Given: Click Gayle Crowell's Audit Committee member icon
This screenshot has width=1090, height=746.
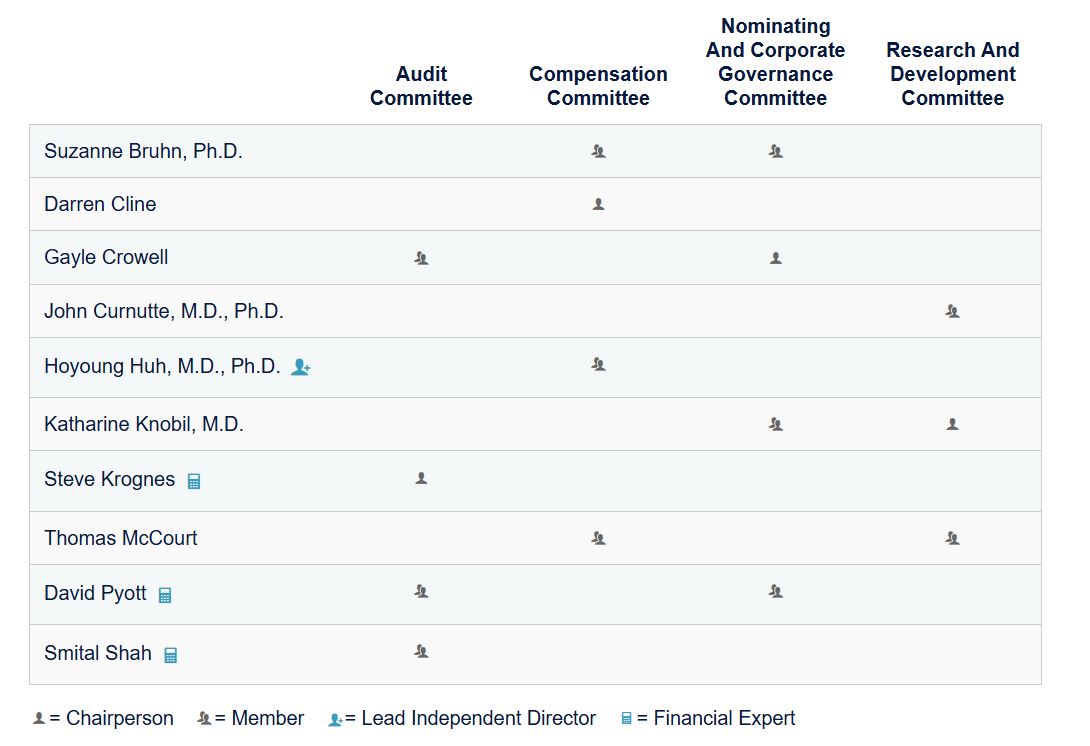Looking at the screenshot, I should pos(421,258).
